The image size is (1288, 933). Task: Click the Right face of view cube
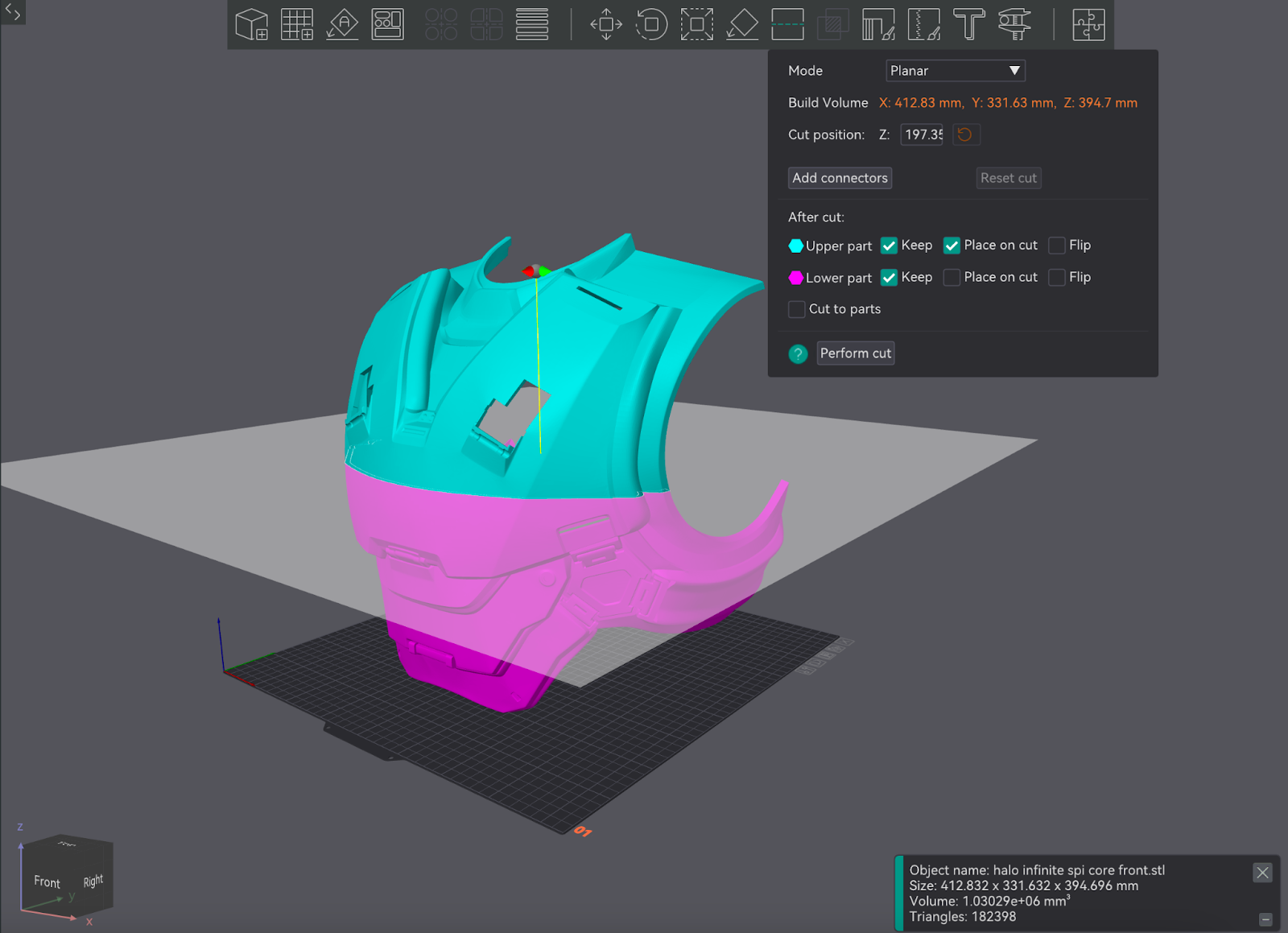(x=93, y=881)
